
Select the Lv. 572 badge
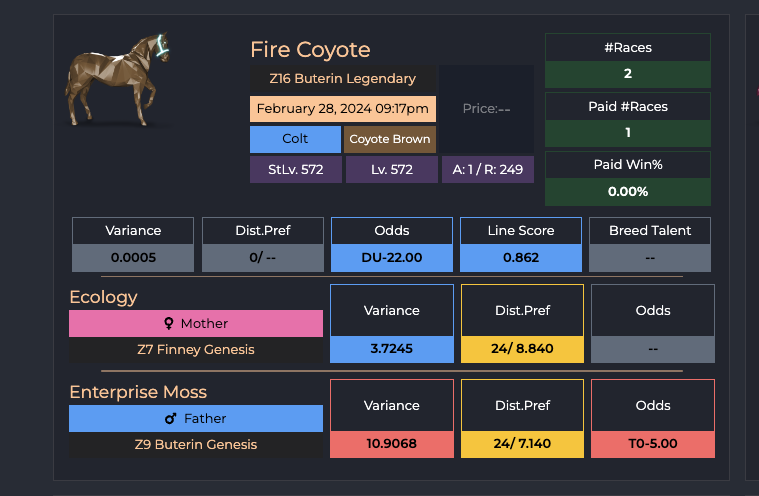point(392,169)
